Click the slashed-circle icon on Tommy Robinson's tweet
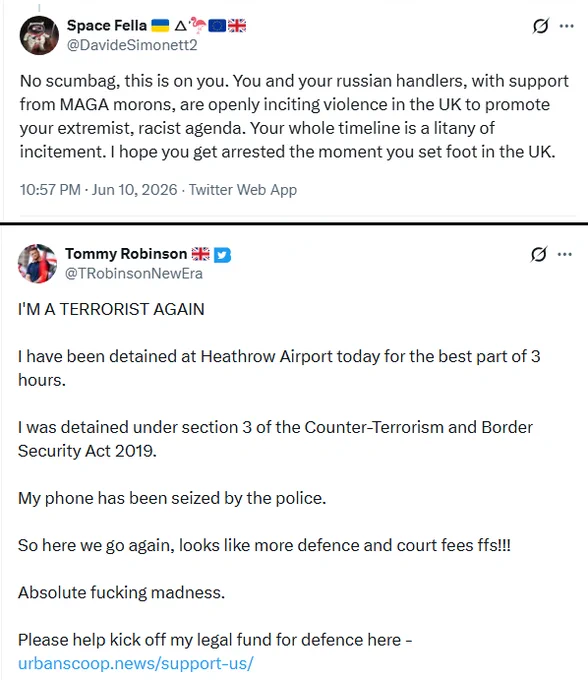The image size is (588, 680). 539,254
